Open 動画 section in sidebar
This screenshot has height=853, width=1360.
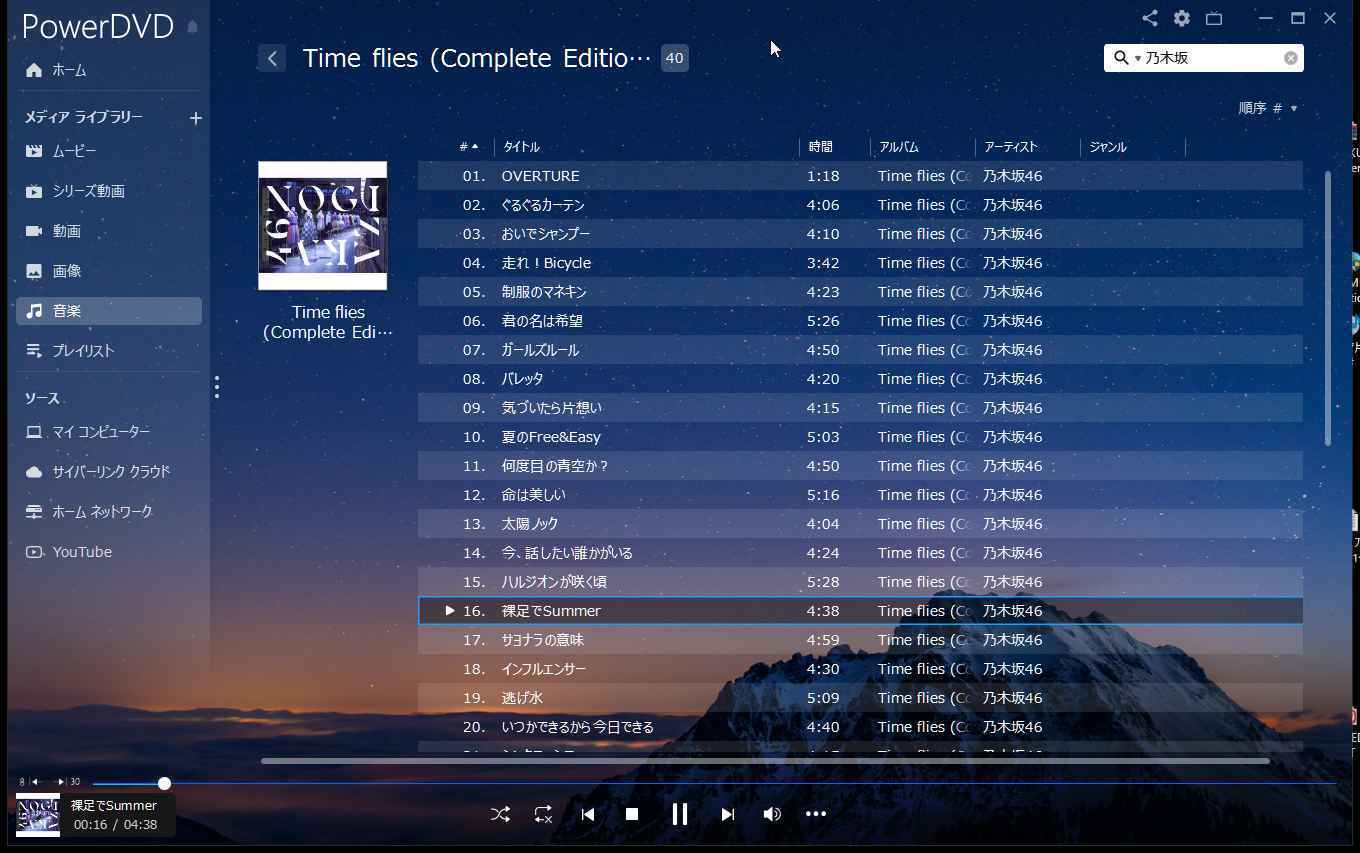[x=108, y=231]
